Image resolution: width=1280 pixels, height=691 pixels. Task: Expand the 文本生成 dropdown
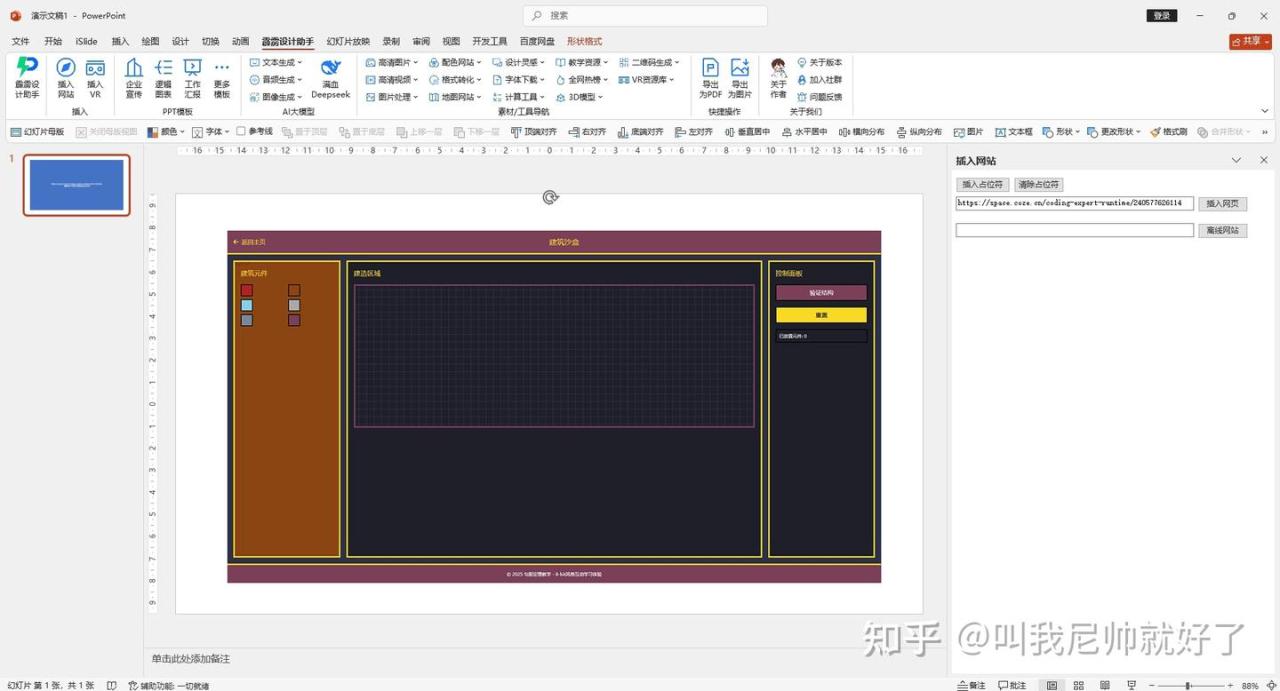click(x=276, y=62)
